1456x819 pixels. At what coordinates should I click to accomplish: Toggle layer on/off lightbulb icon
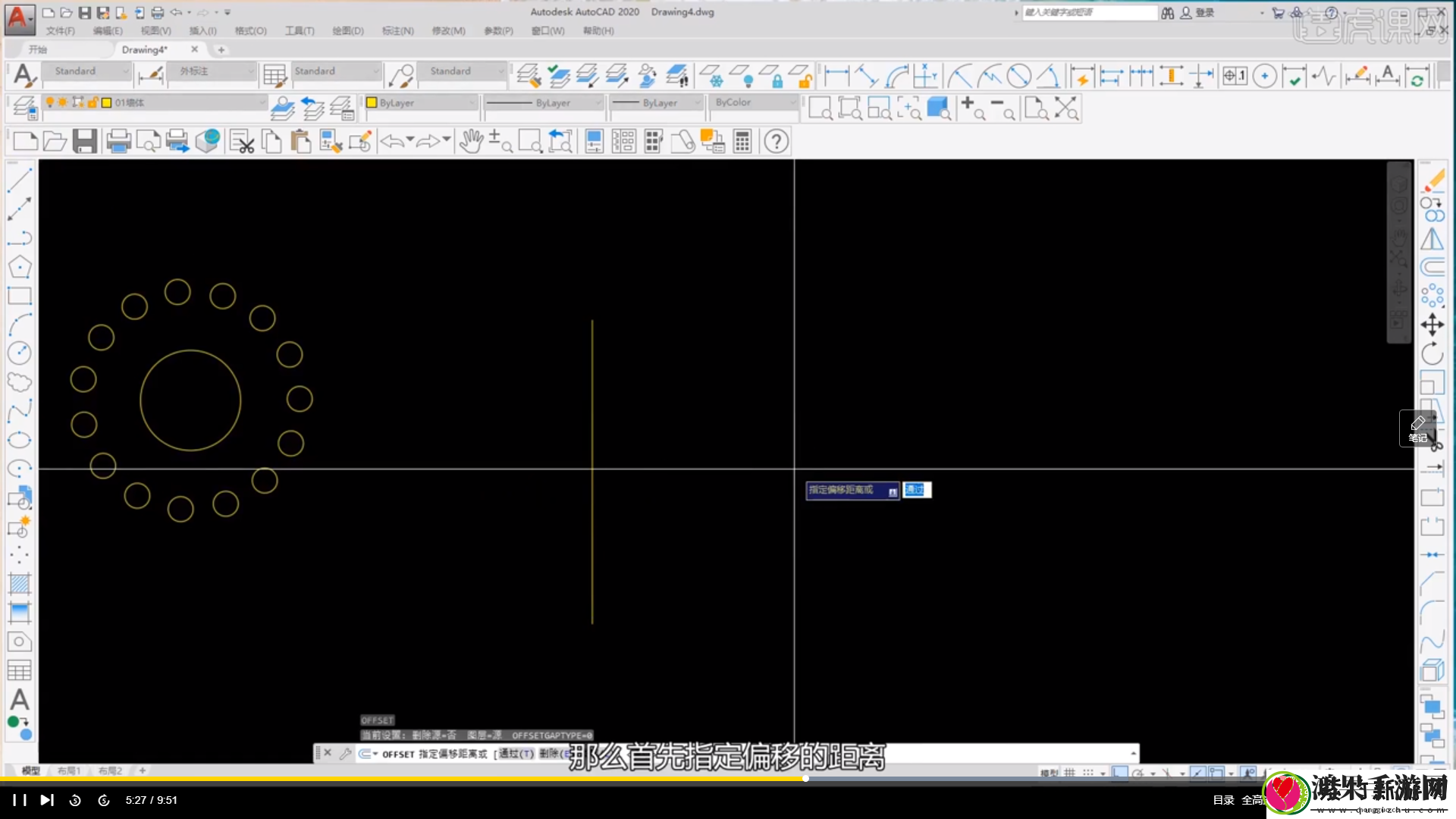50,102
